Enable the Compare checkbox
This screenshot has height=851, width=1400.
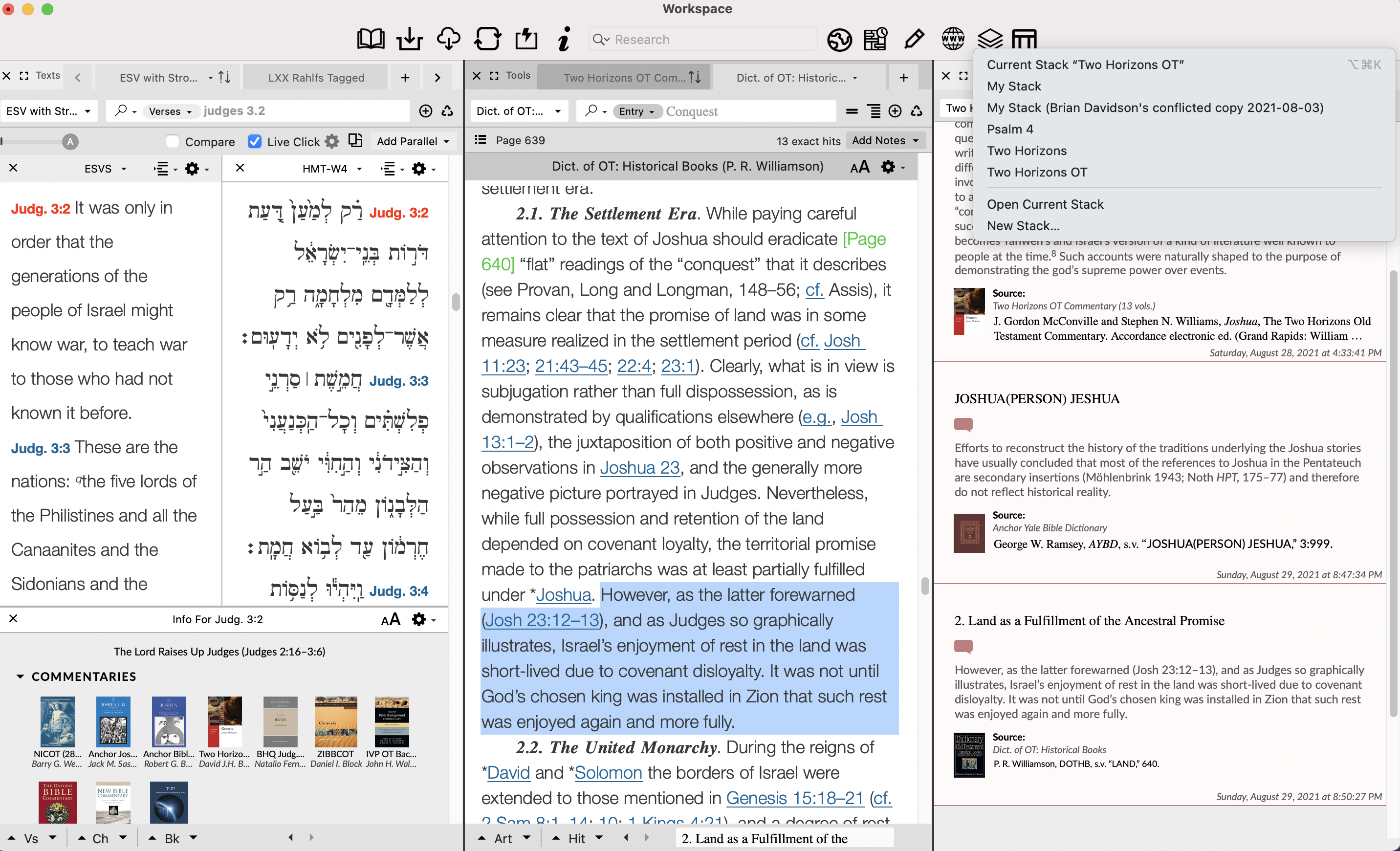(173, 141)
